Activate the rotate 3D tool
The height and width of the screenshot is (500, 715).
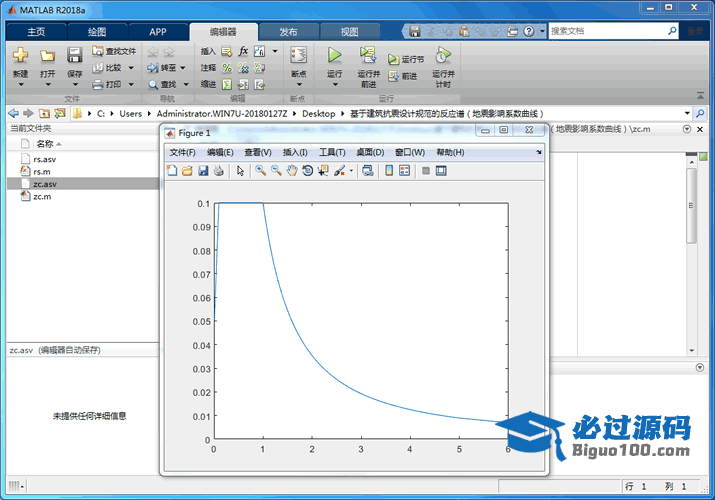308,171
